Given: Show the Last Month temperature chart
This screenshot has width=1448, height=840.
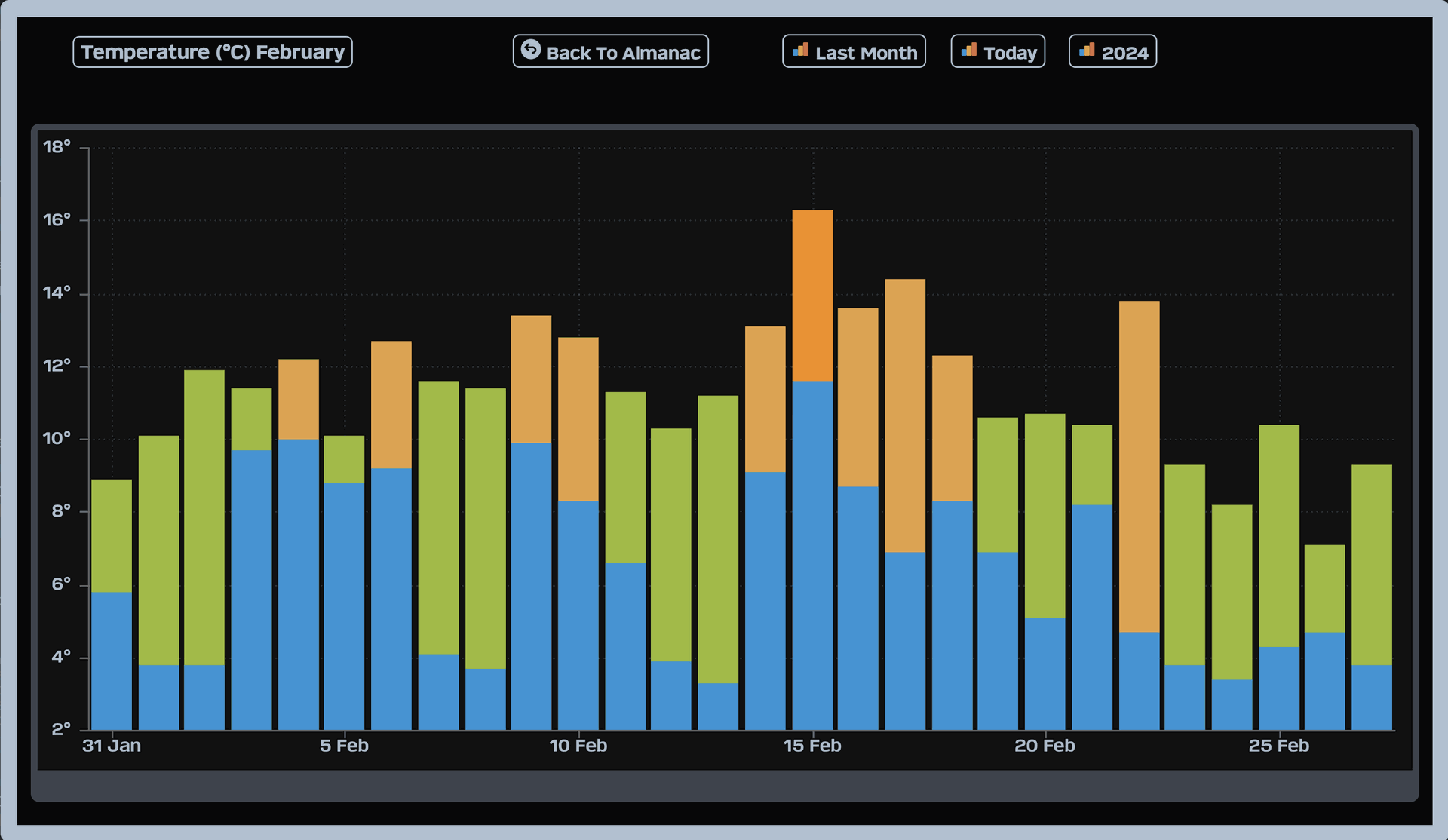Looking at the screenshot, I should 854,52.
